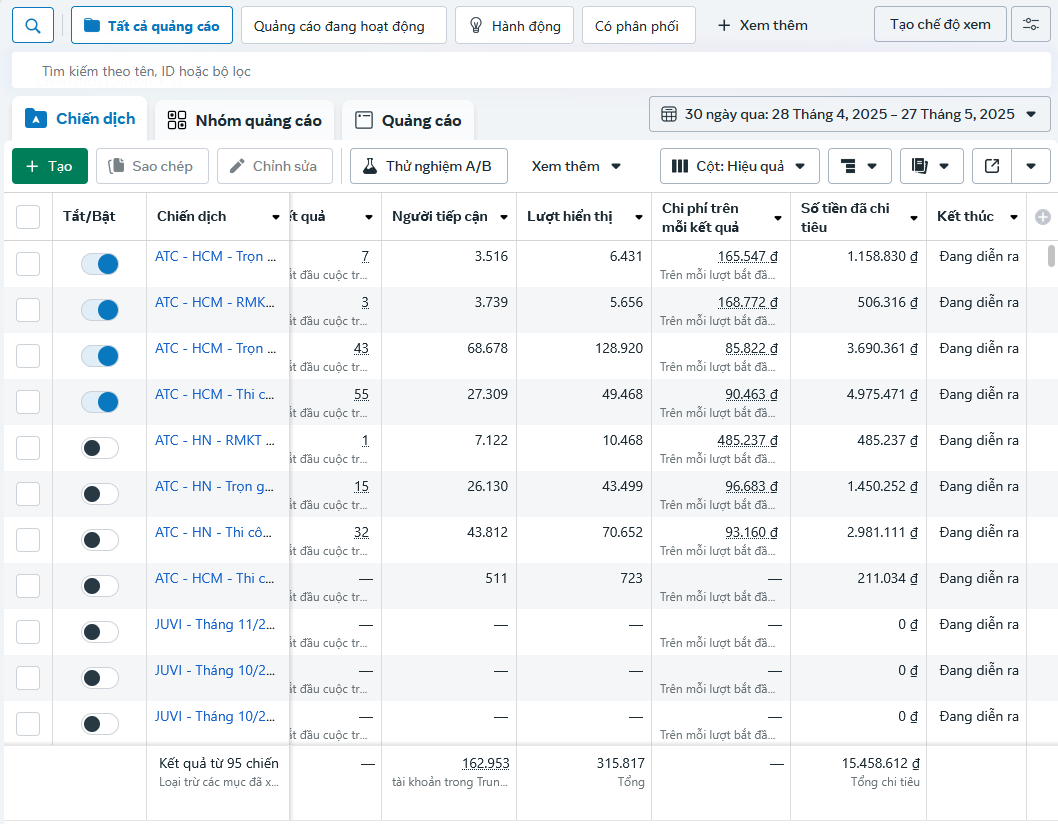Screen dimensions: 1058x824
Task: Click the green Tạo button
Action: point(50,166)
